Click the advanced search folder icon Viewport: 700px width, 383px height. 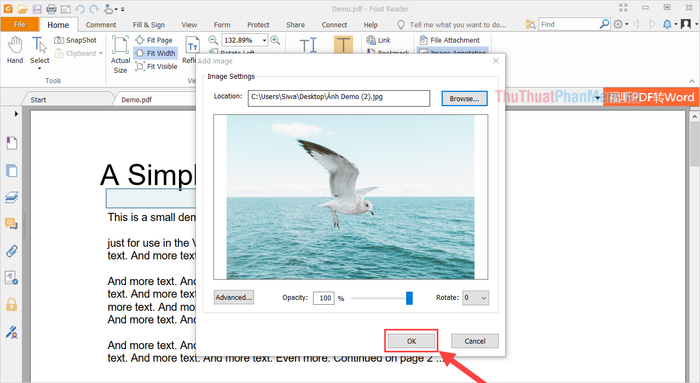coord(530,25)
